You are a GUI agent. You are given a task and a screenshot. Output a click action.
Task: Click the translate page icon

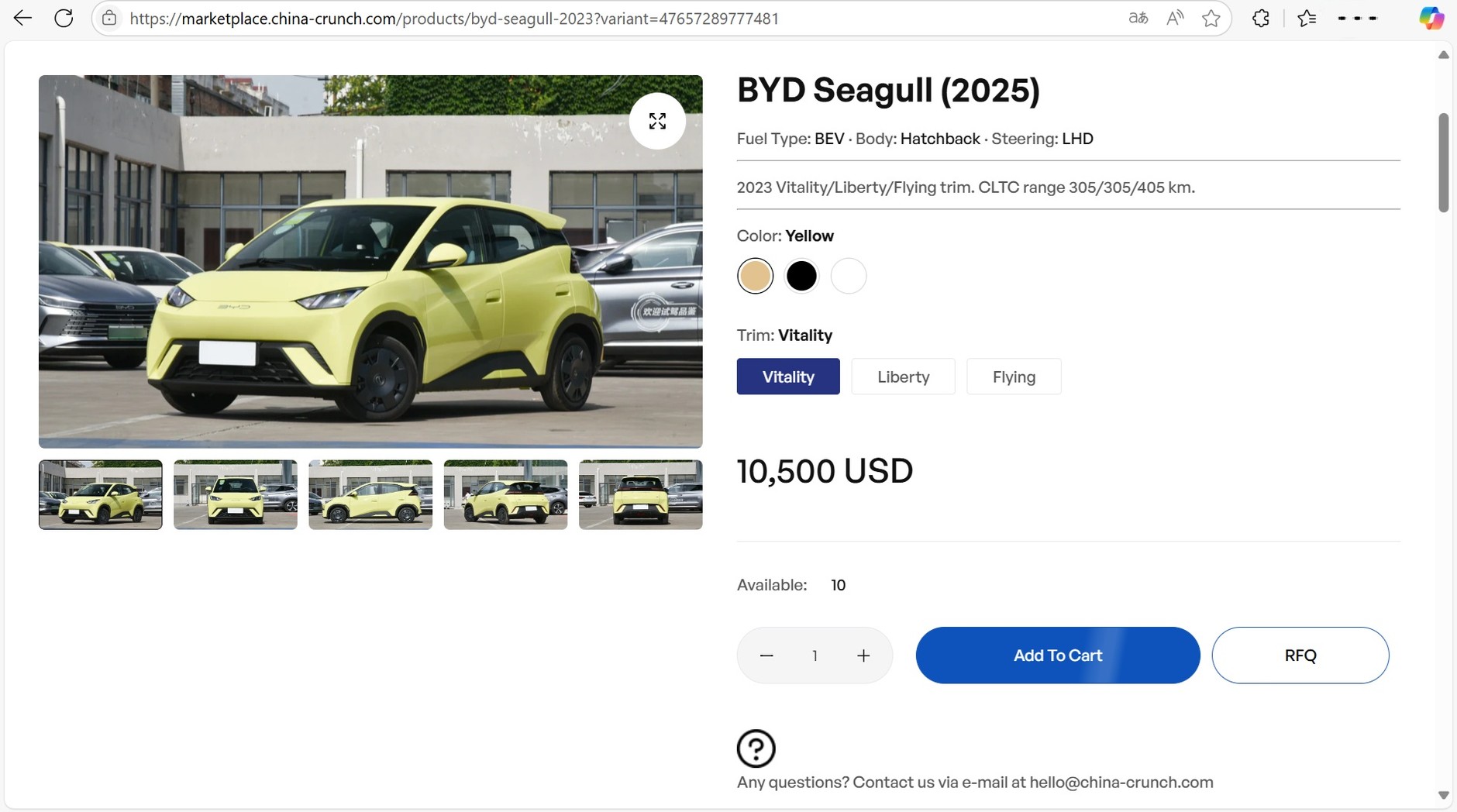pos(1138,17)
